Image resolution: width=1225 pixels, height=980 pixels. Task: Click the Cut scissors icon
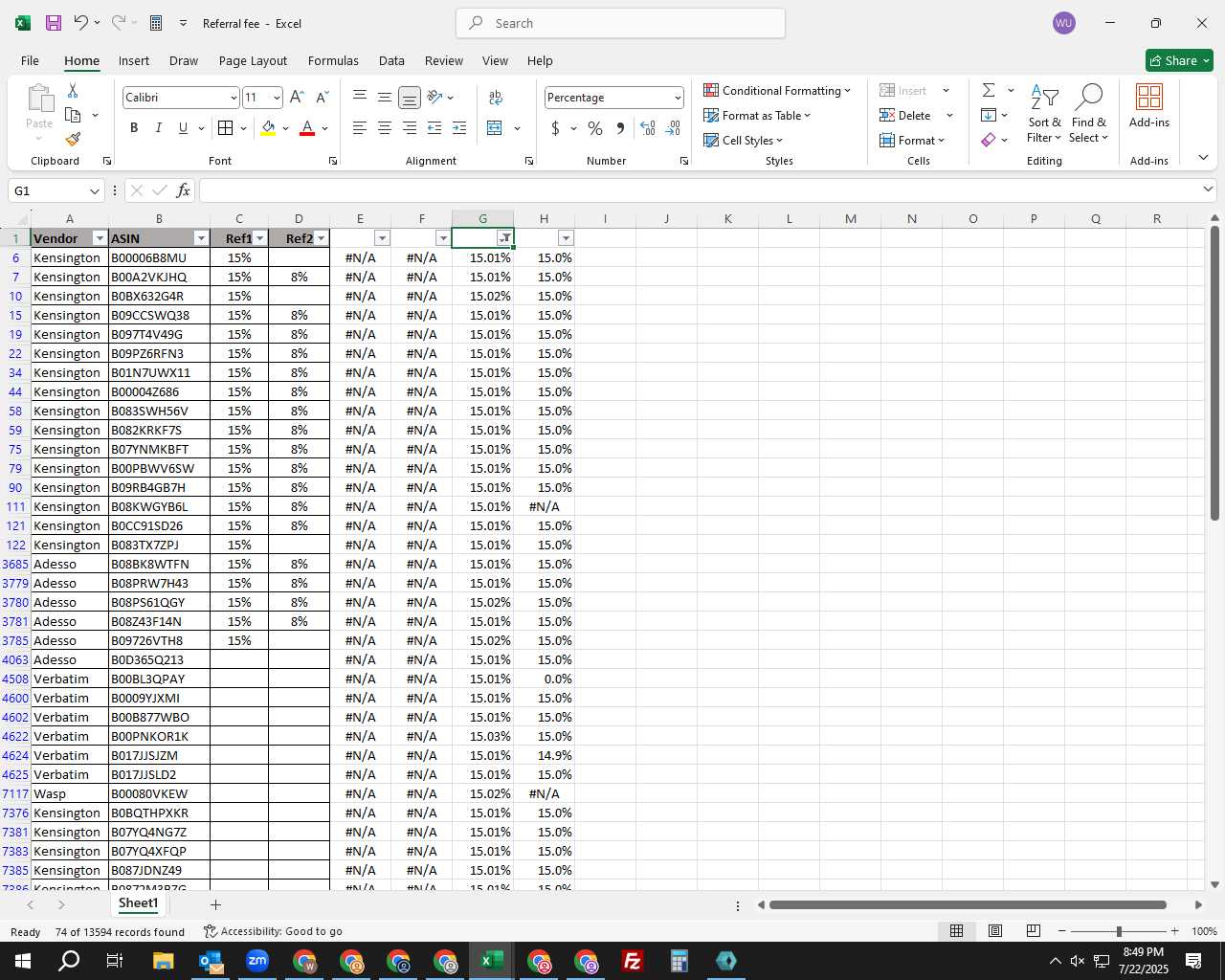click(x=73, y=90)
